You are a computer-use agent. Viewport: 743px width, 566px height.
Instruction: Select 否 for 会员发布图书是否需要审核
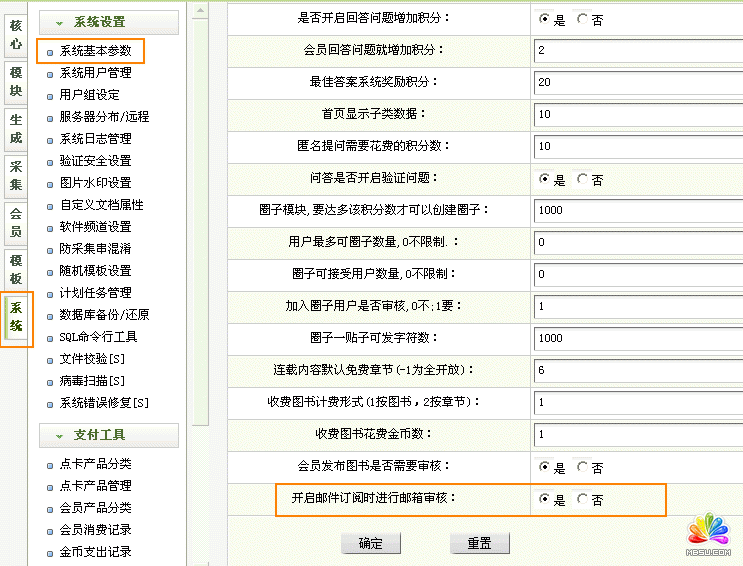(583, 467)
